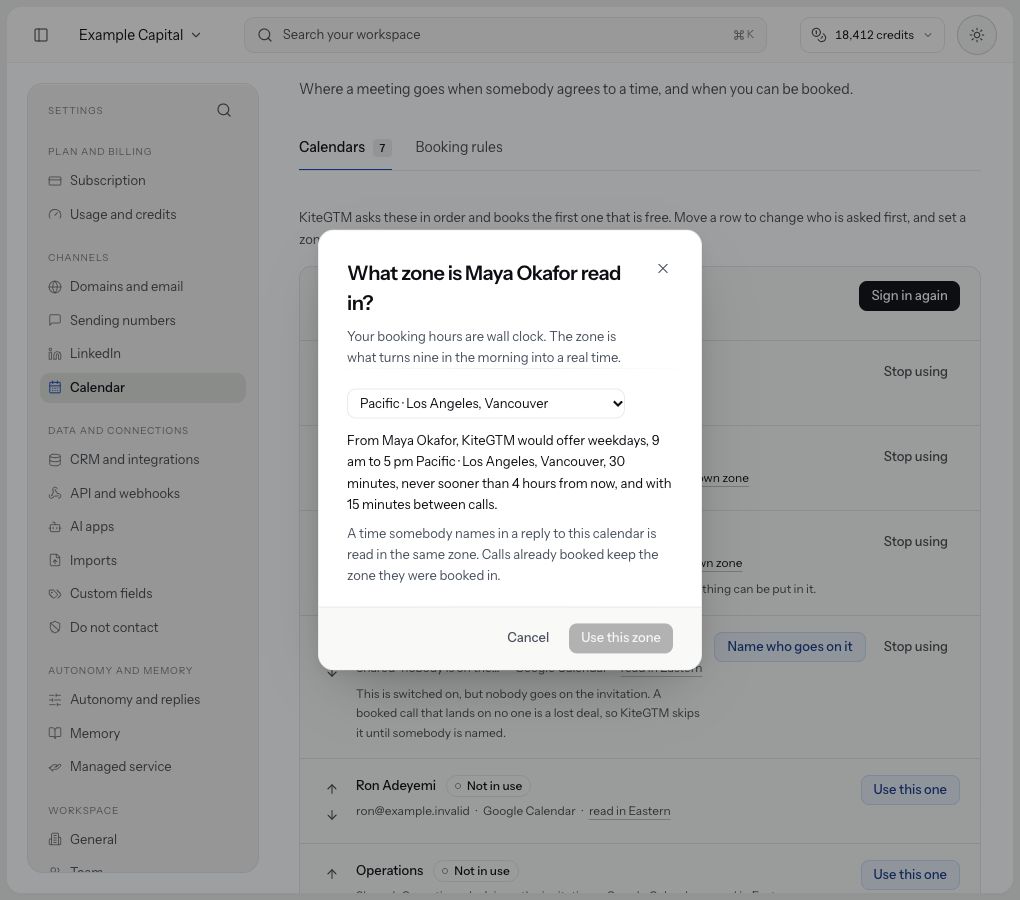Click Use this one for Operations
This screenshot has height=900, width=1020.
(909, 875)
